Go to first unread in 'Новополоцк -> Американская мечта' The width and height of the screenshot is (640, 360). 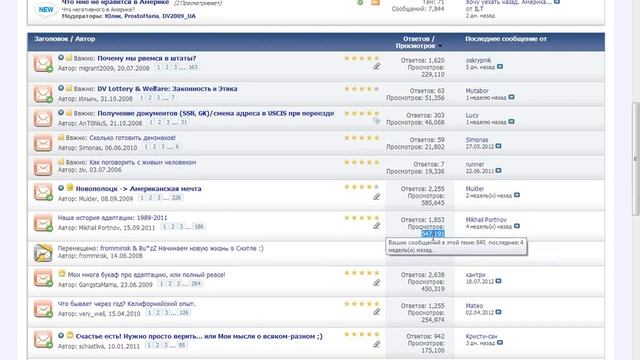point(61,188)
